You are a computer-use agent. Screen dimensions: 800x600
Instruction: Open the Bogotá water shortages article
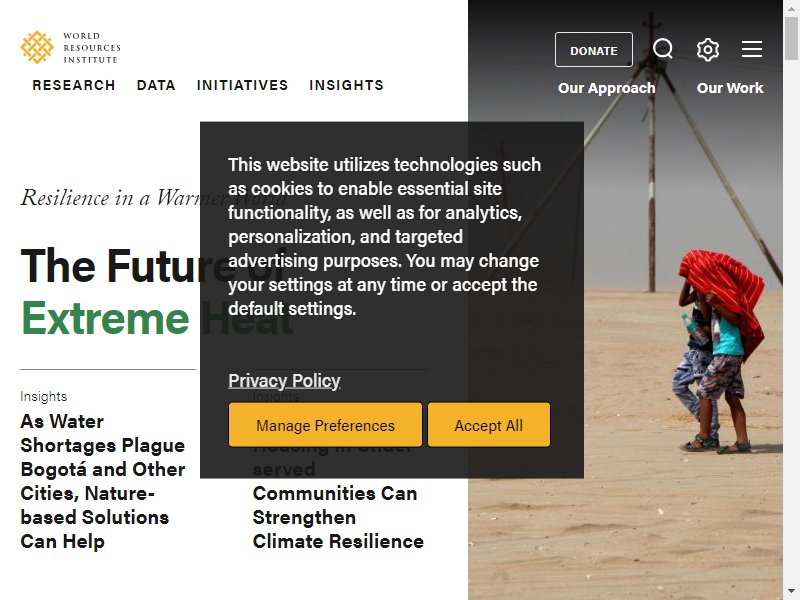pyautogui.click(x=103, y=481)
